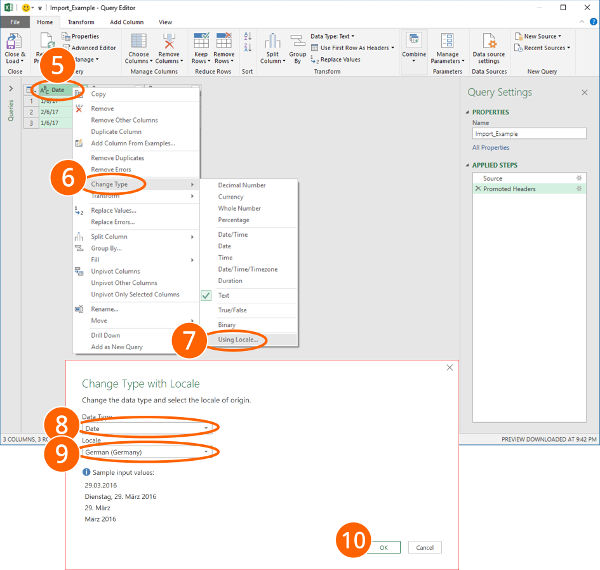Open the Locale combo box showing German (Germany)

click(147, 452)
